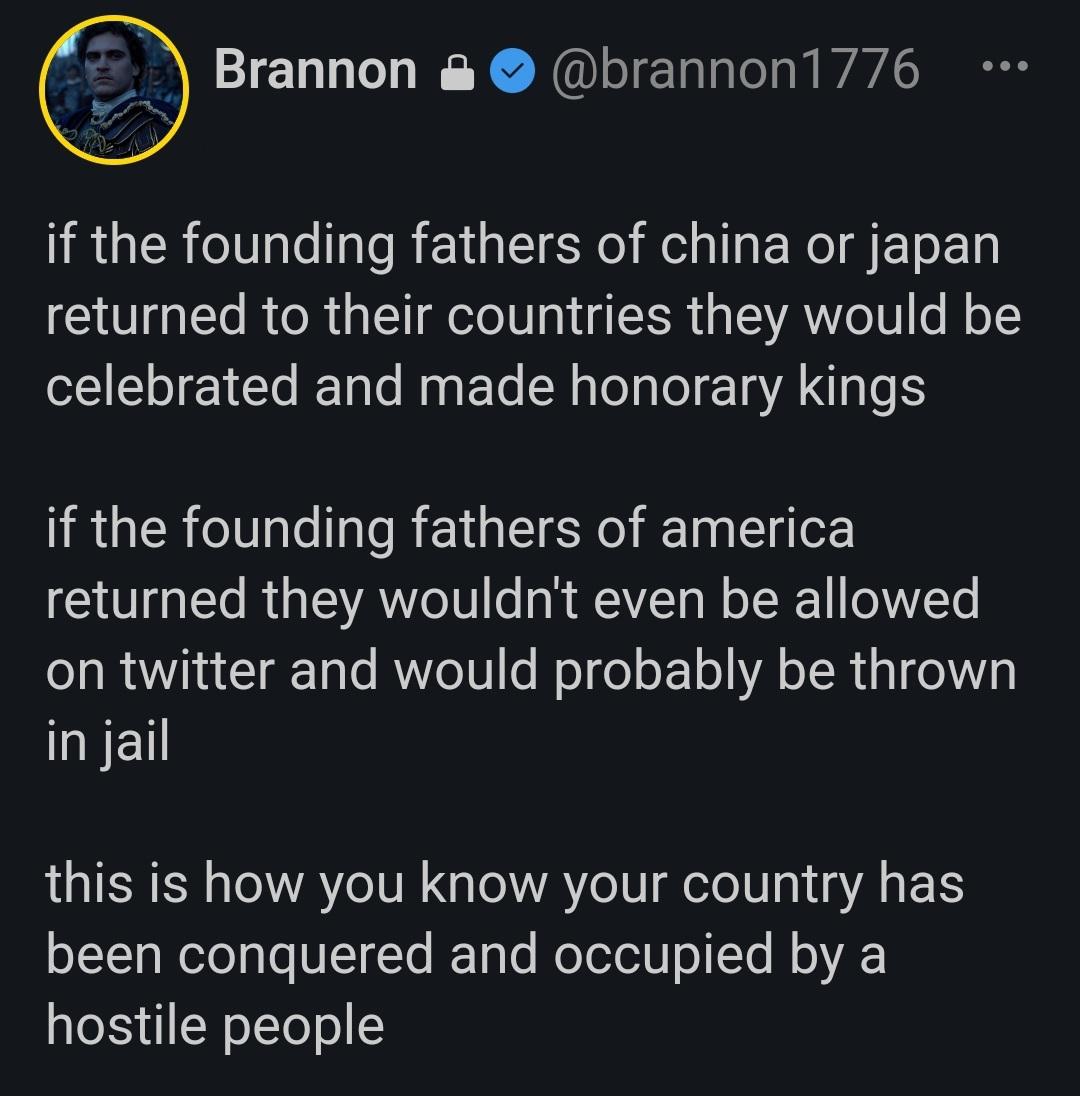Open Brannon's profile picture
The width and height of the screenshot is (1080, 1096).
[114, 90]
